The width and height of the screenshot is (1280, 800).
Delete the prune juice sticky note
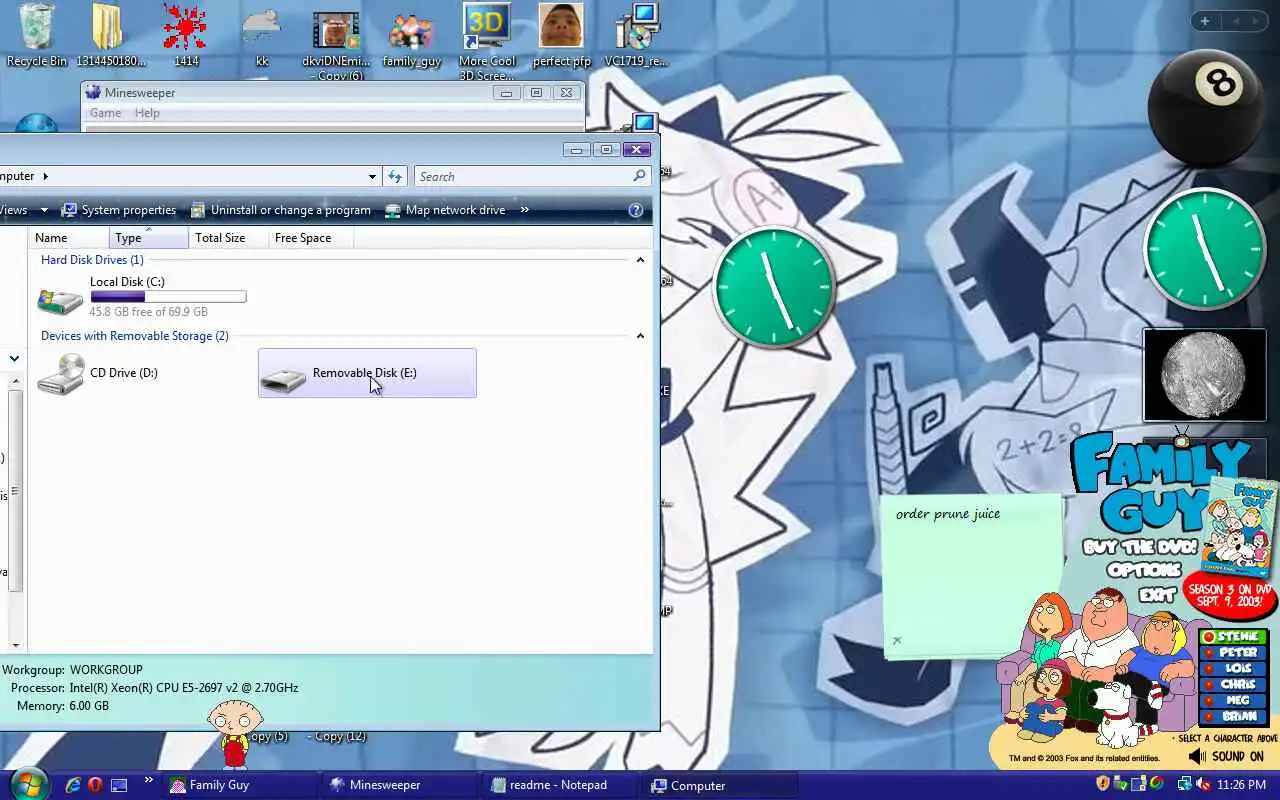(897, 641)
